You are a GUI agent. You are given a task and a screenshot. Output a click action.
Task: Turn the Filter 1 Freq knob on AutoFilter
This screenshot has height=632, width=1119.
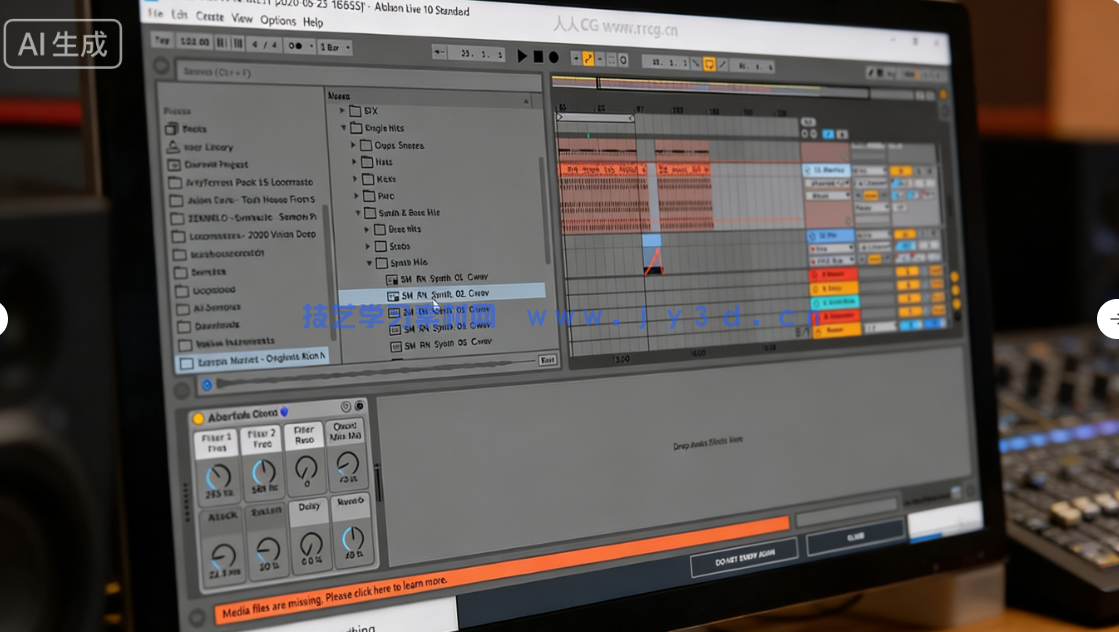(218, 474)
